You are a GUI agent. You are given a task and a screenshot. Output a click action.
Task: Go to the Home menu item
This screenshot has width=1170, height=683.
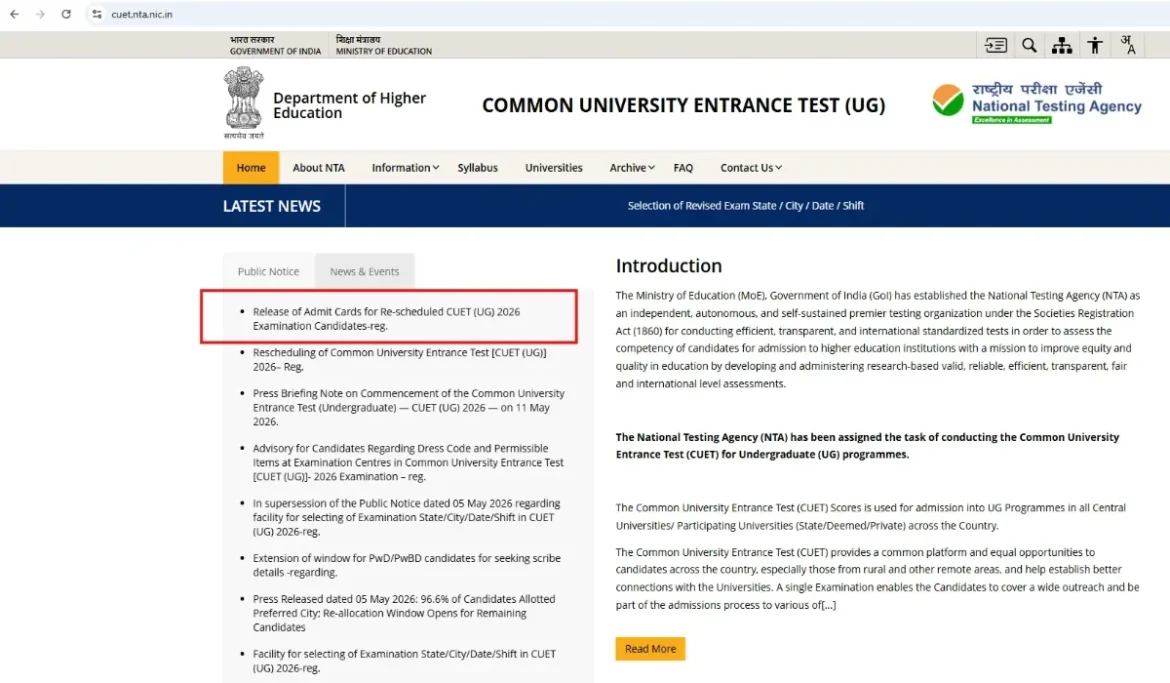point(251,168)
